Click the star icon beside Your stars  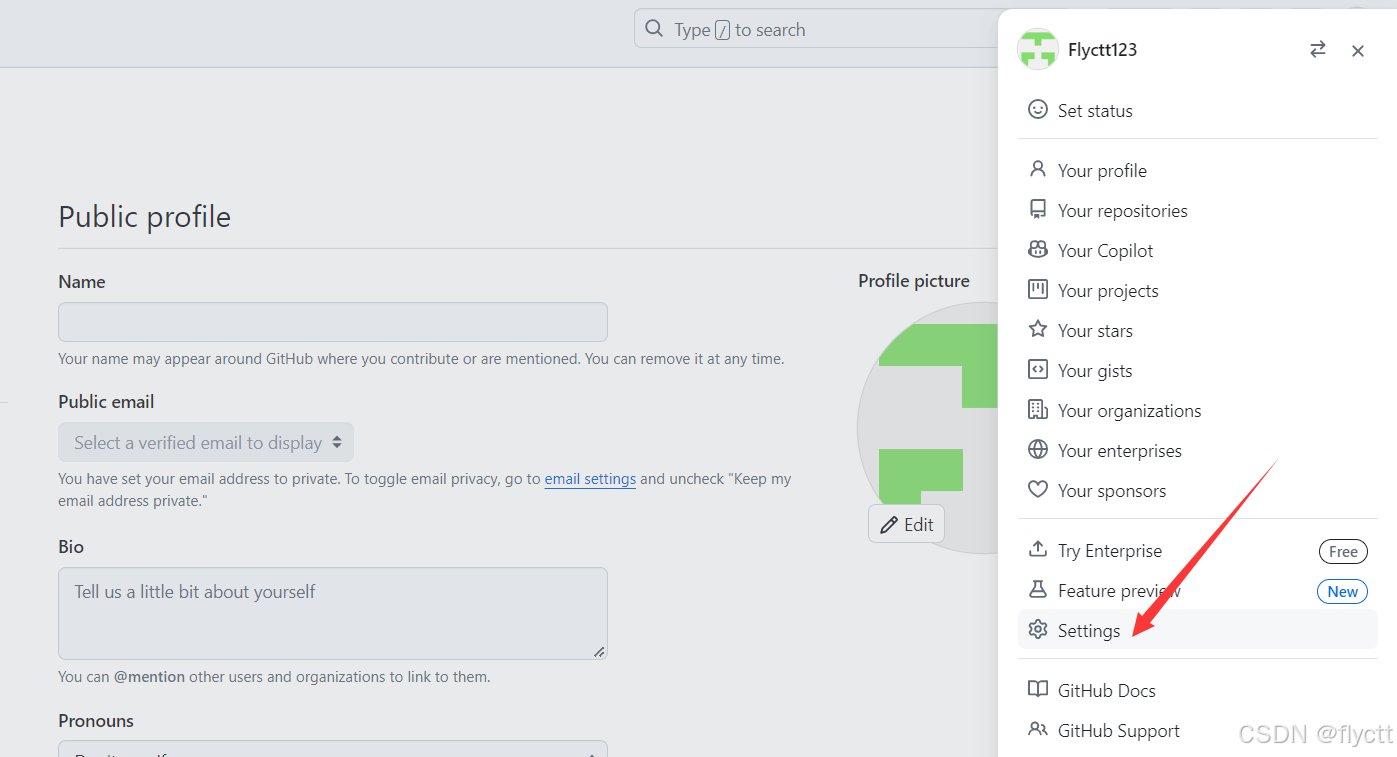pyautogui.click(x=1038, y=330)
